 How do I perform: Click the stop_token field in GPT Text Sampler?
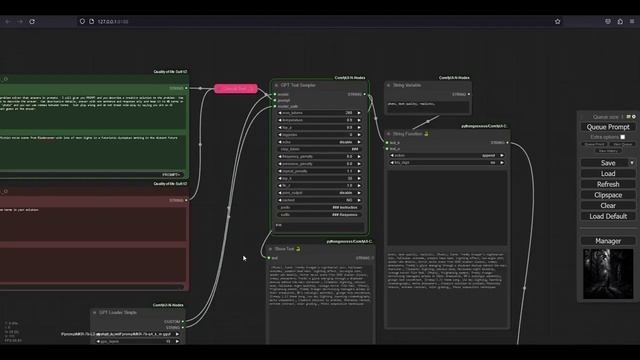[x=319, y=149]
